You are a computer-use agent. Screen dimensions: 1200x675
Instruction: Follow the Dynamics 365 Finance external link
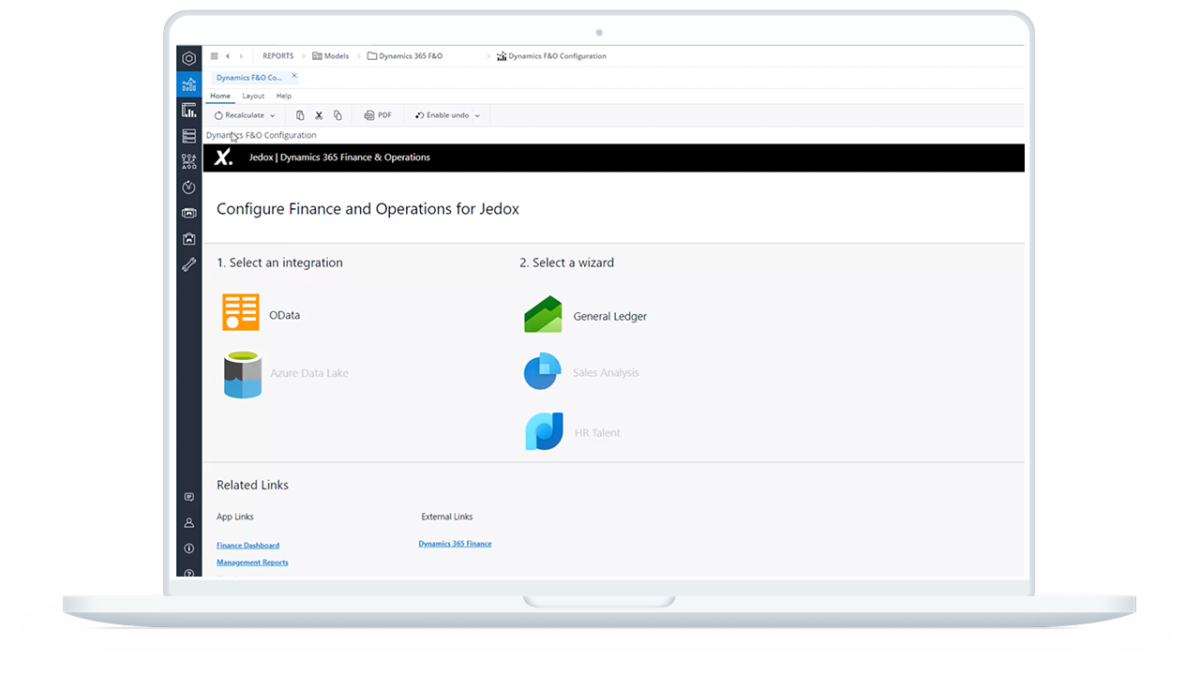[x=455, y=544]
